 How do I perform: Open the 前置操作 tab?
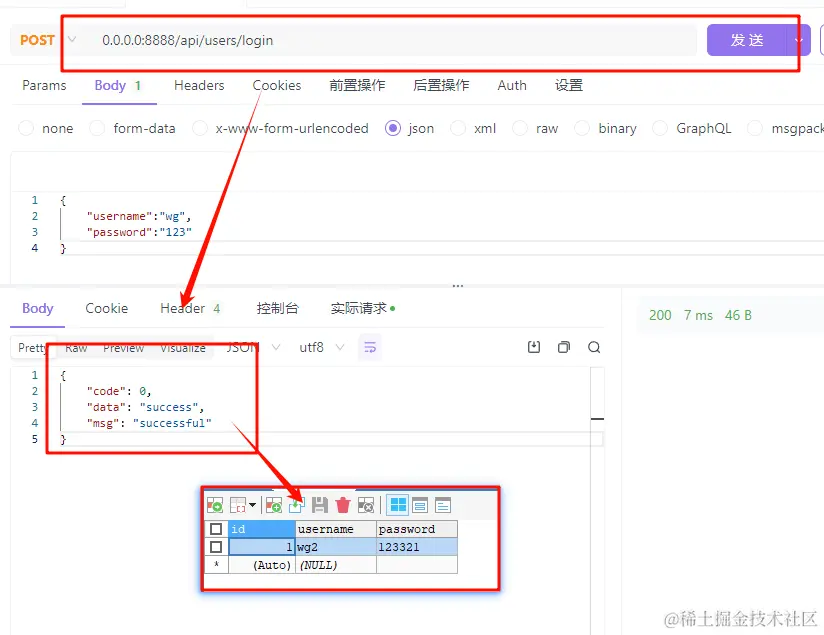pos(357,85)
